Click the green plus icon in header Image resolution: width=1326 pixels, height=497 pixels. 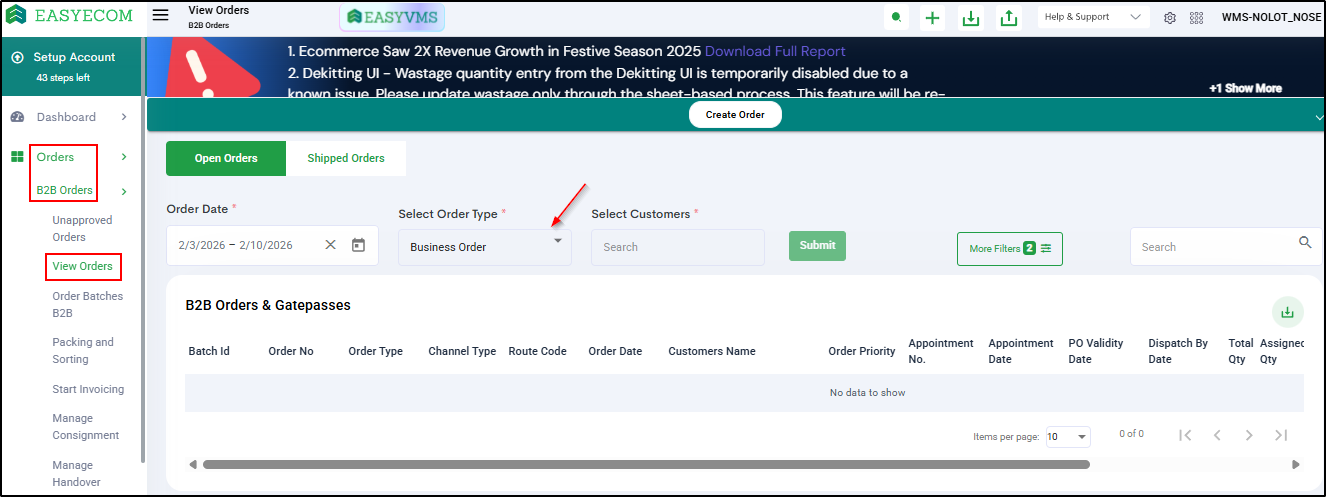(x=932, y=18)
